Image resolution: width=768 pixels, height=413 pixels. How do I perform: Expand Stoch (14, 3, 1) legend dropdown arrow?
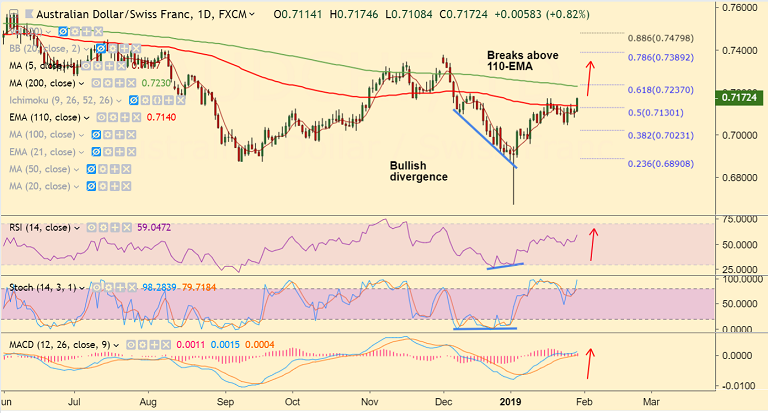point(82,288)
